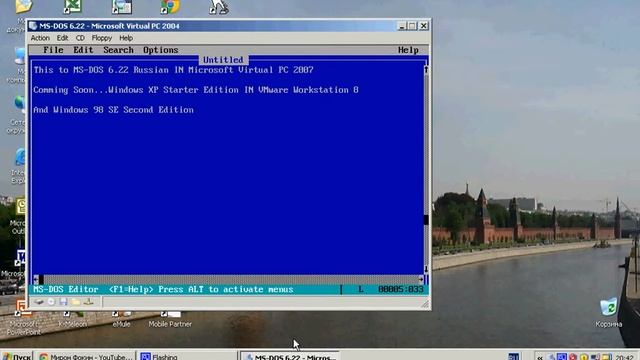Click the hard disk activity icon in Virtual PC status bar
640x360 pixels.
[39, 302]
